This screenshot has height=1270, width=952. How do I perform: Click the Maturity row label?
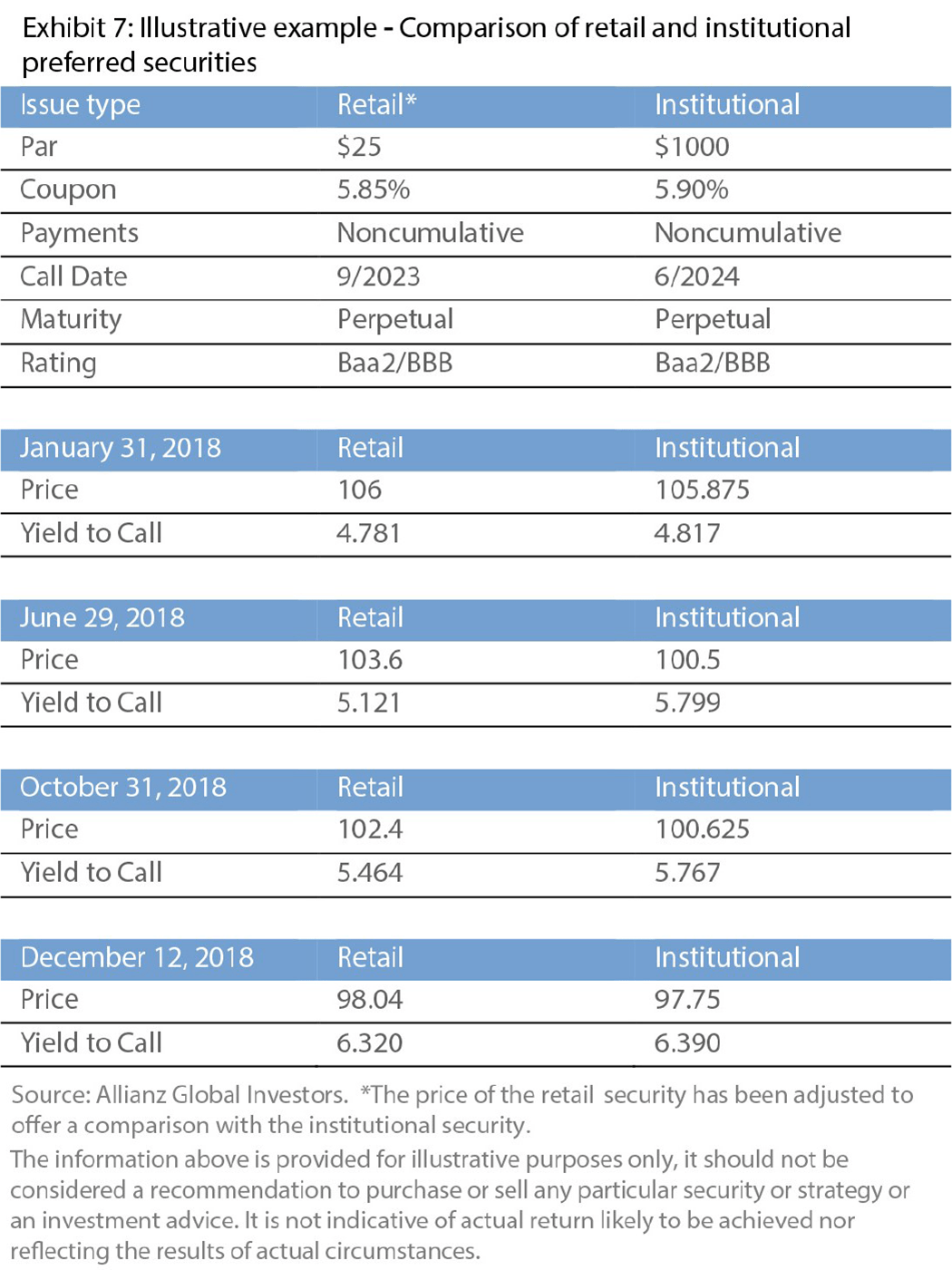pos(71,319)
